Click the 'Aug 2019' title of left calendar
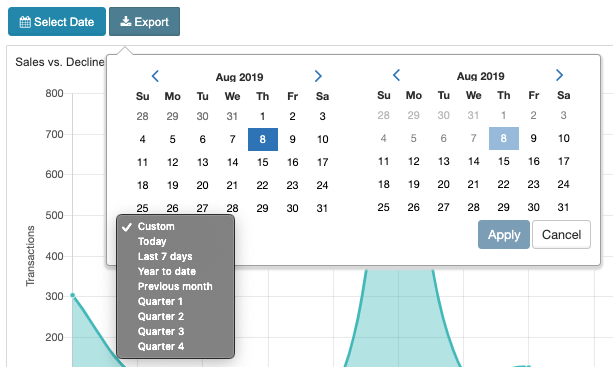The height and width of the screenshot is (367, 613). click(239, 77)
